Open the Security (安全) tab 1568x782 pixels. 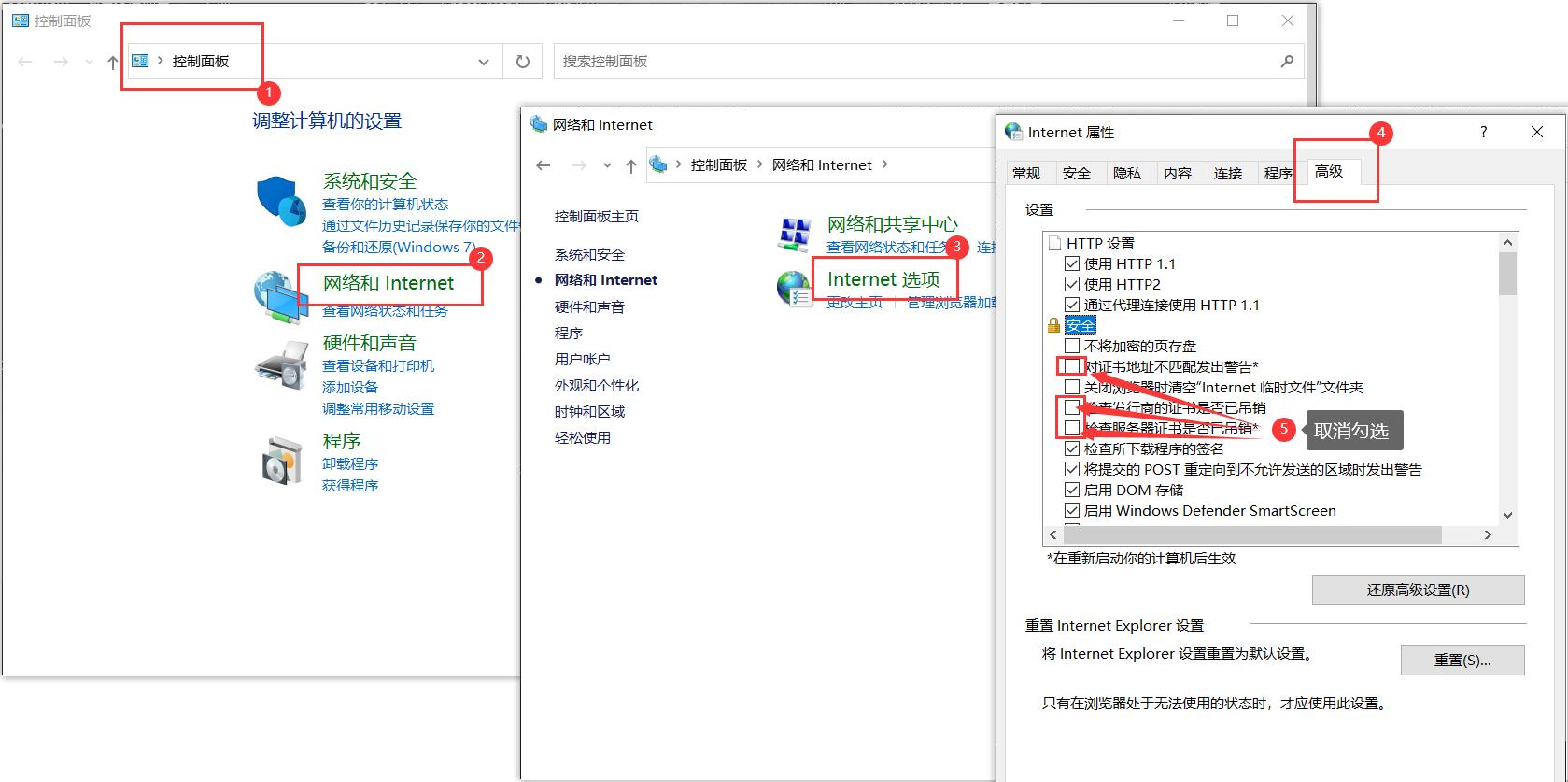click(1076, 173)
